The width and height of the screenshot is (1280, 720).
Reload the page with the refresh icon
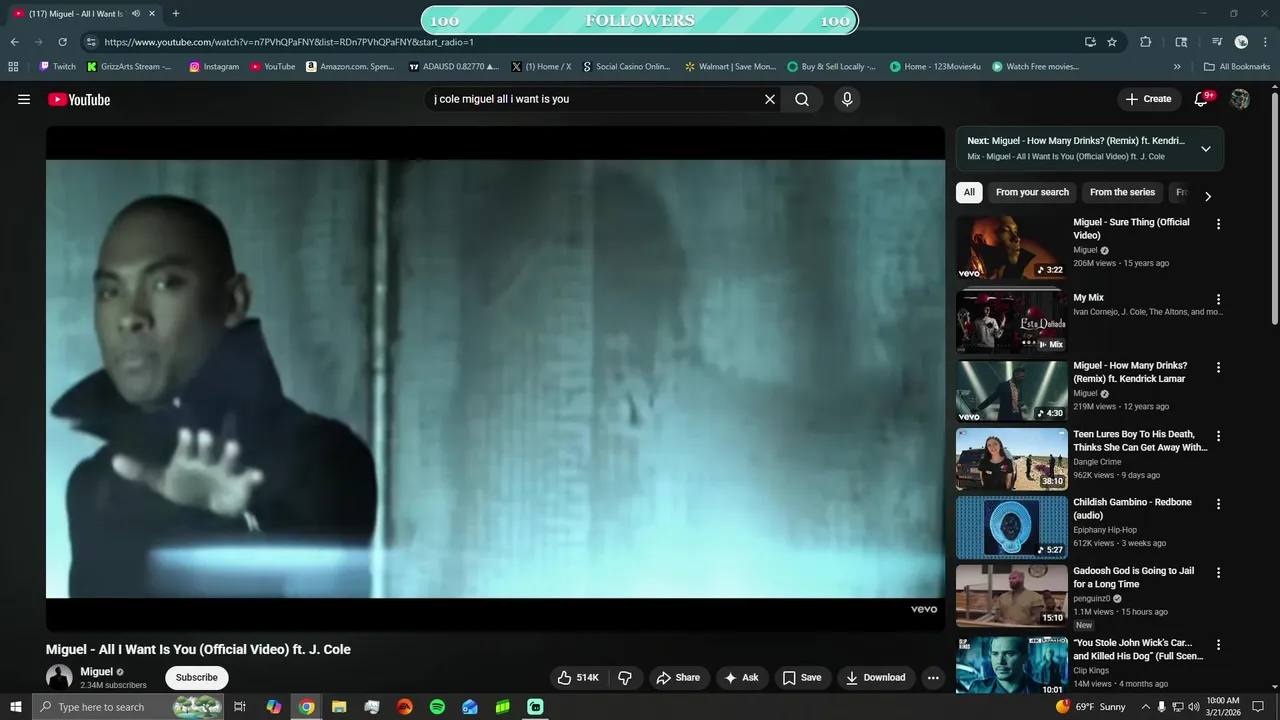pyautogui.click(x=62, y=42)
